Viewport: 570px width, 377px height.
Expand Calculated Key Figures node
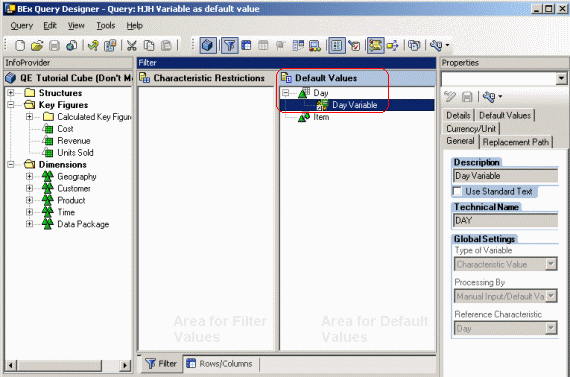click(x=29, y=117)
